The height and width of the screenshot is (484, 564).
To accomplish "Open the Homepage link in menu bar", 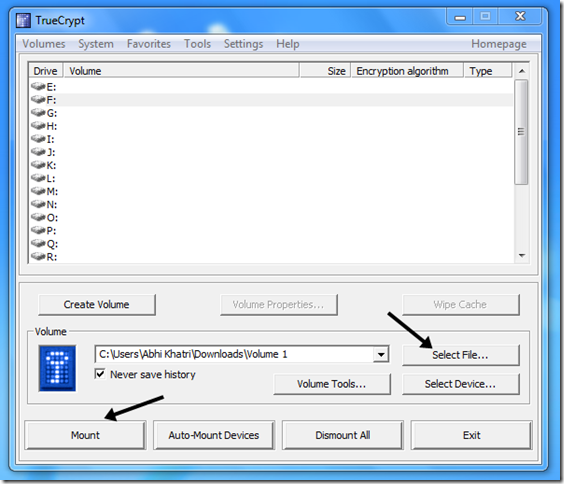I will click(499, 44).
